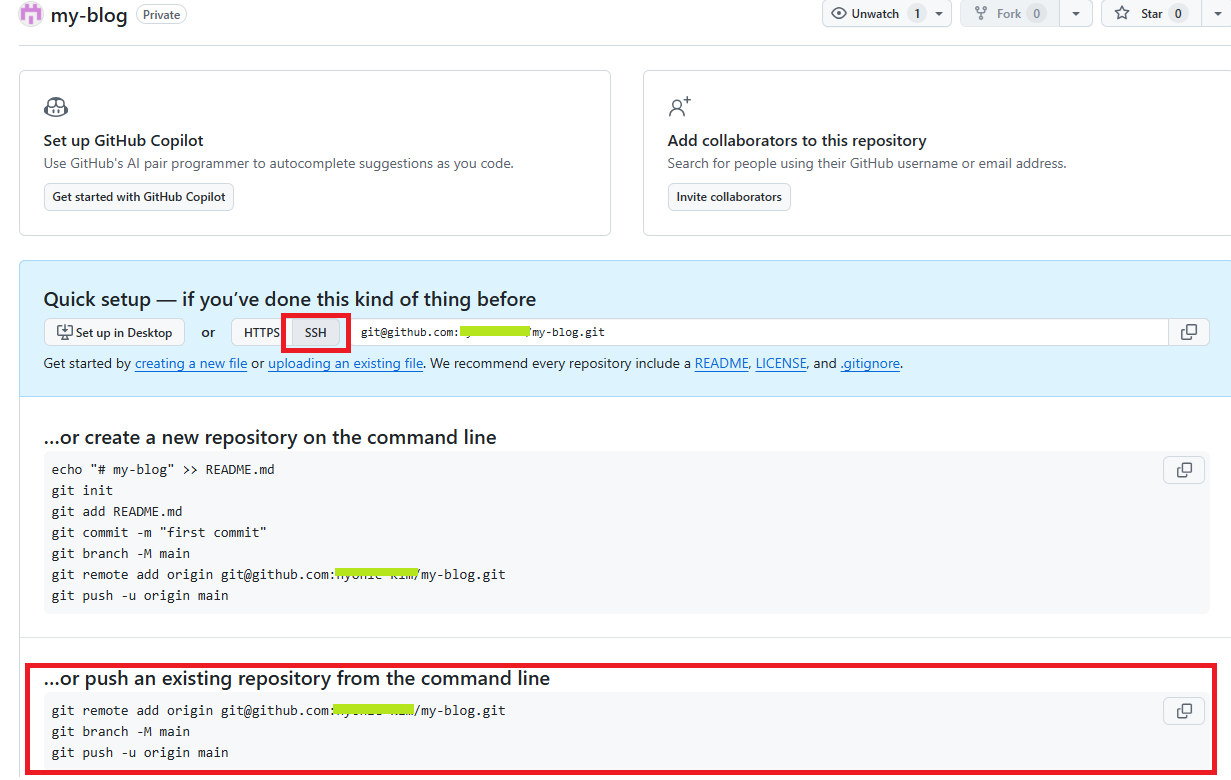Click the GitHub Copilot icon
The width and height of the screenshot is (1231, 780).
[x=55, y=107]
